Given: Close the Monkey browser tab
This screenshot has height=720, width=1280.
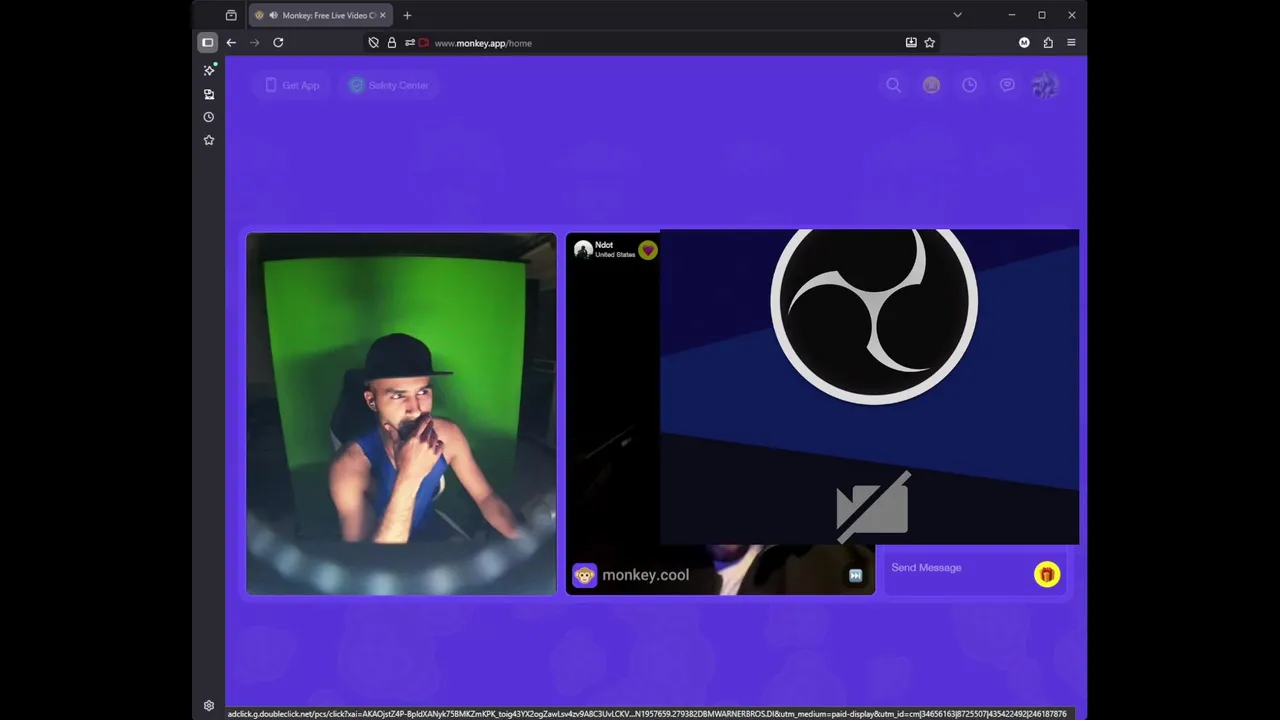Looking at the screenshot, I should [382, 15].
